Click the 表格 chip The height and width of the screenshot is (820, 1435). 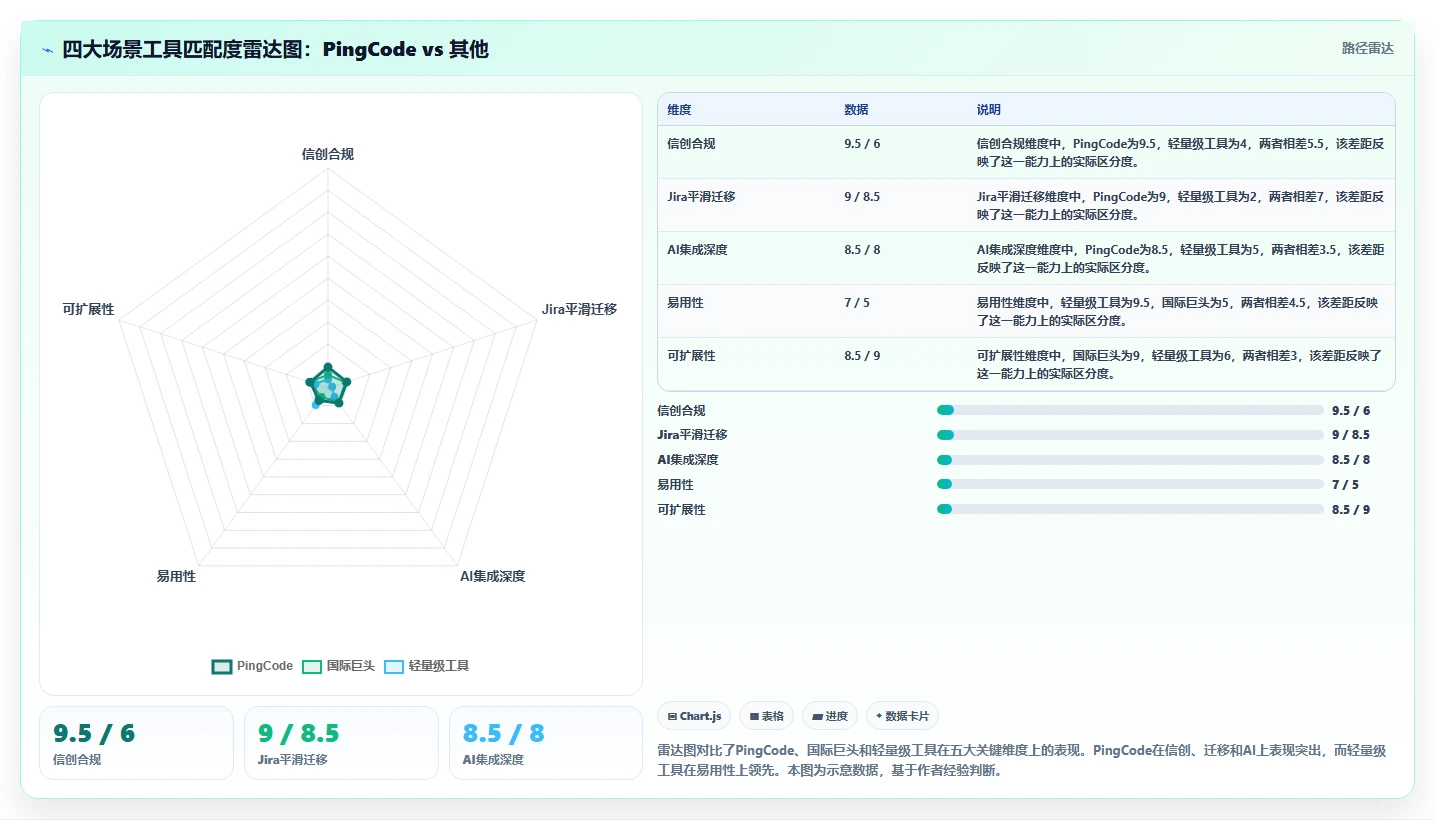click(766, 716)
